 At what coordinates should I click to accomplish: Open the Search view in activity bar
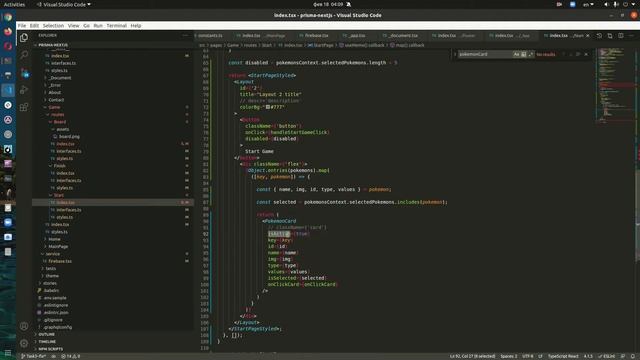24,54
